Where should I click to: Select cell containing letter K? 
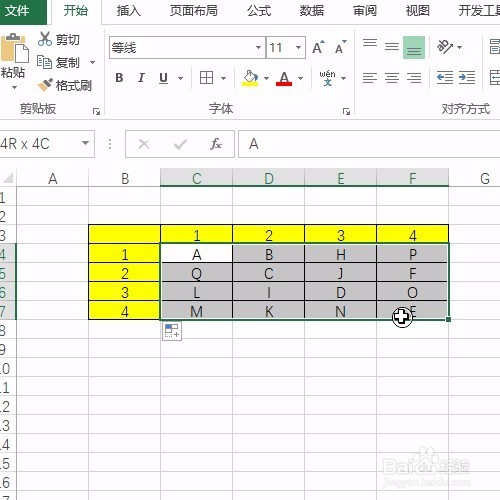coord(268,311)
